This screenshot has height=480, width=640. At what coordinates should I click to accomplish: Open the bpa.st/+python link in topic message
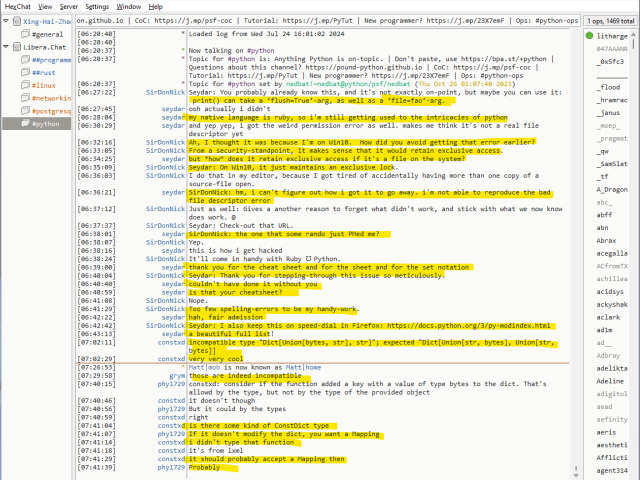(505, 59)
